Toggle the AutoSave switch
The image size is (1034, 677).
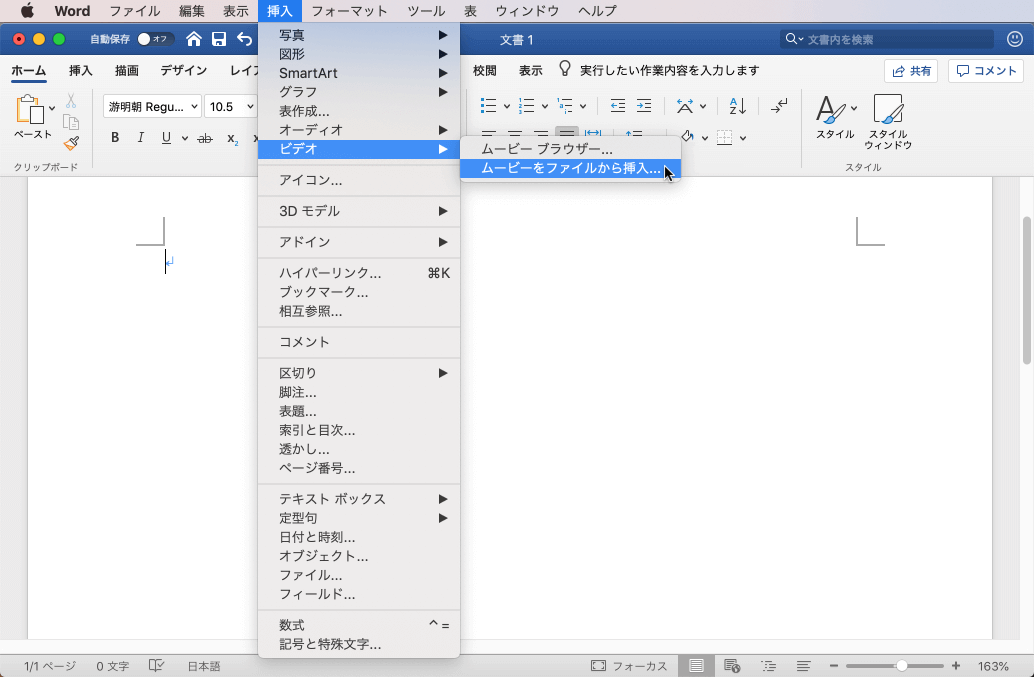pyautogui.click(x=154, y=40)
